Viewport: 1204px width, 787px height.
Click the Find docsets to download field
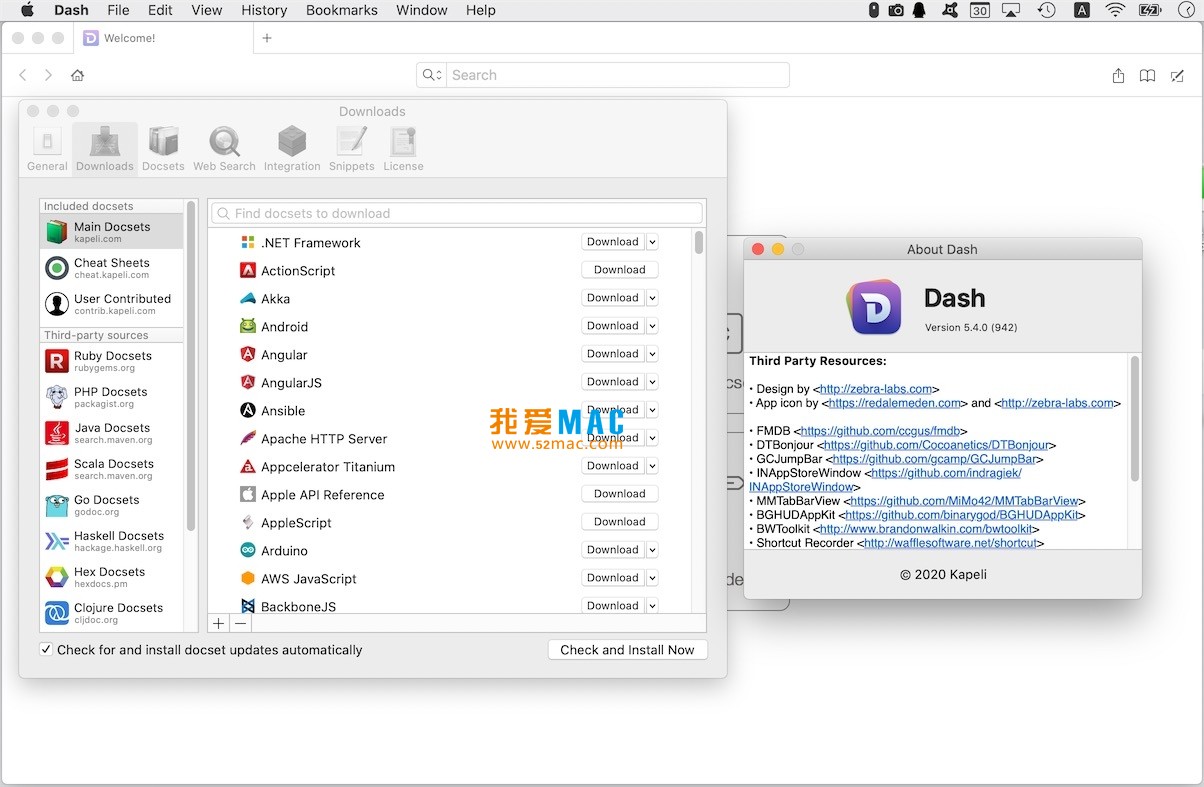(x=456, y=213)
